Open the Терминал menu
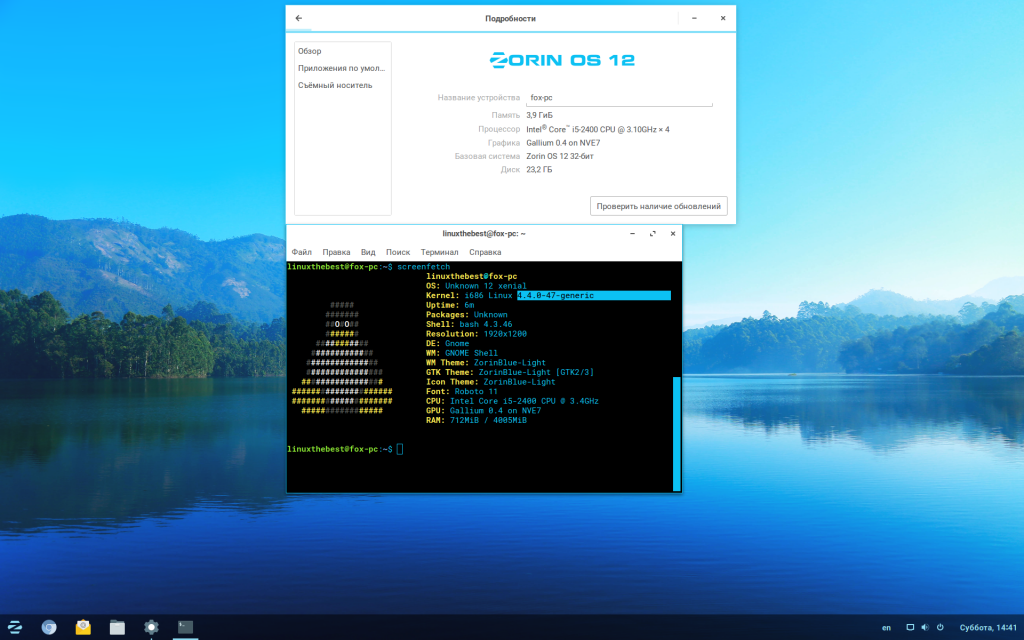 [x=440, y=252]
